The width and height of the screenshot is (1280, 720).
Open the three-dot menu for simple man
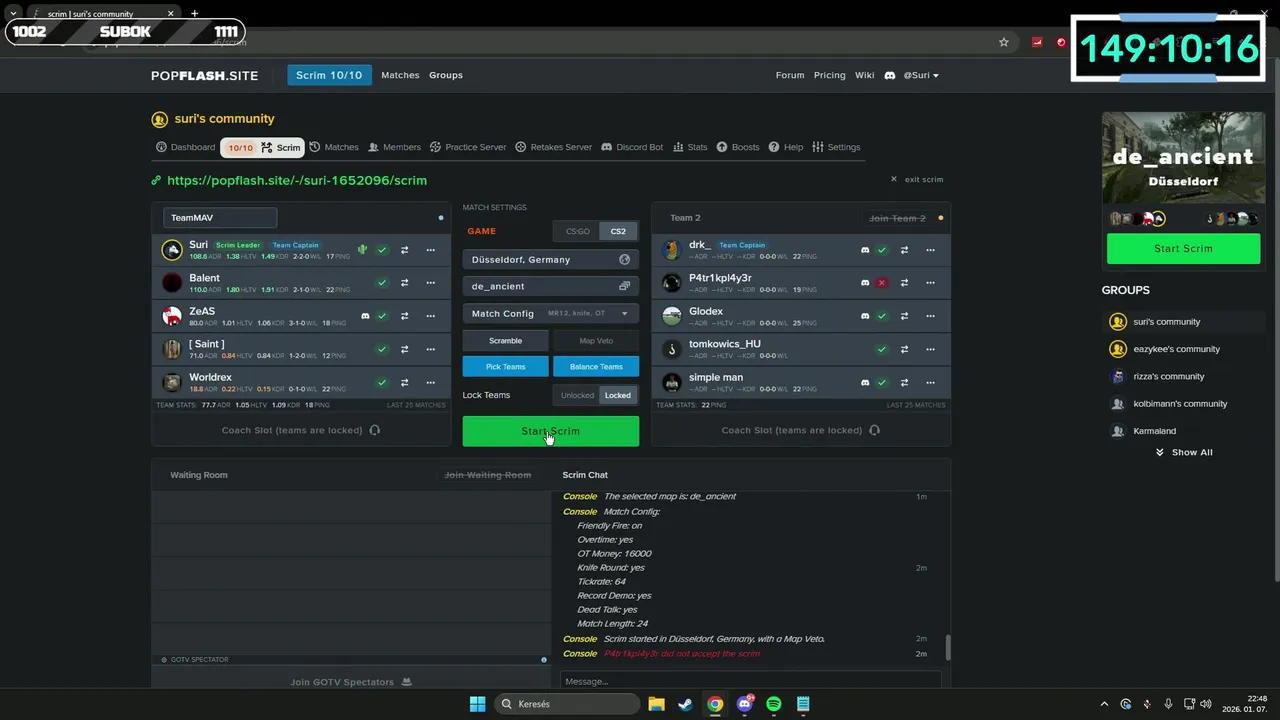coord(931,382)
